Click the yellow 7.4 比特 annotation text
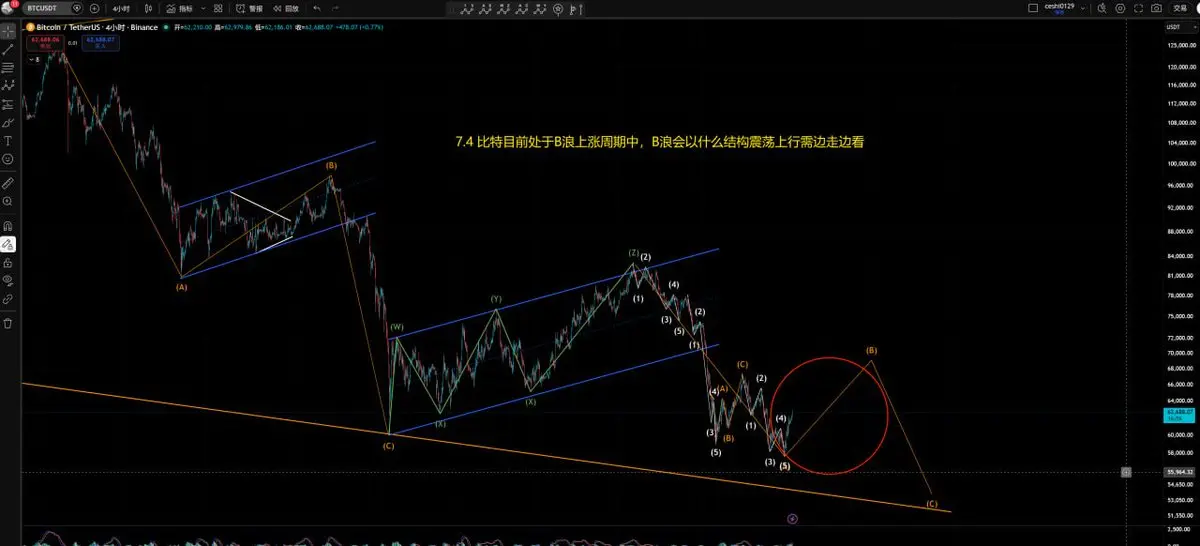 658,142
